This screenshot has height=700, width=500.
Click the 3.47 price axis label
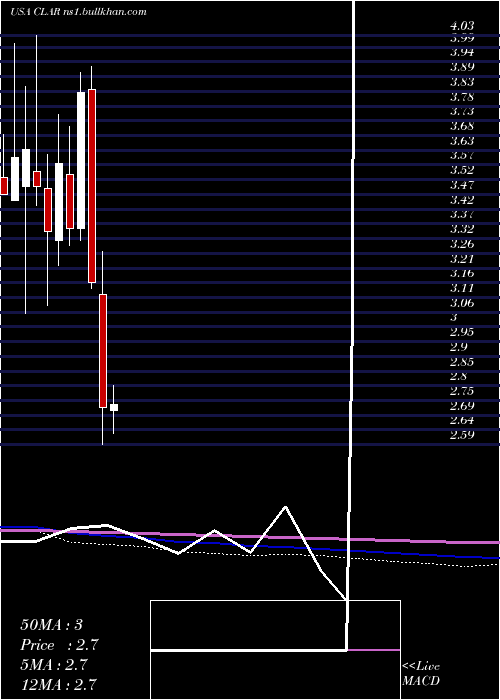pyautogui.click(x=462, y=185)
